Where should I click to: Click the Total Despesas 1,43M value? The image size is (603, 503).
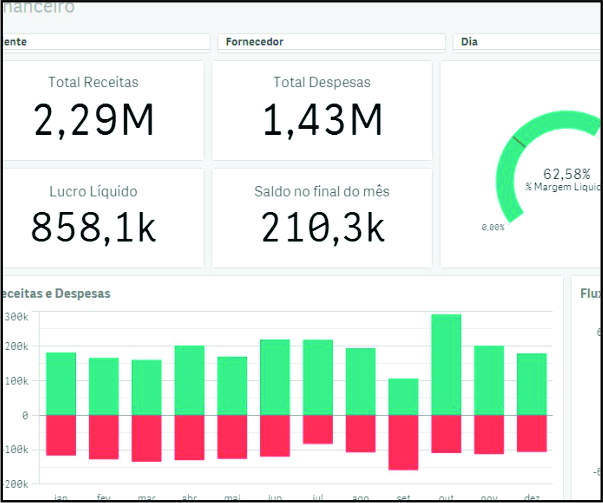coord(322,121)
